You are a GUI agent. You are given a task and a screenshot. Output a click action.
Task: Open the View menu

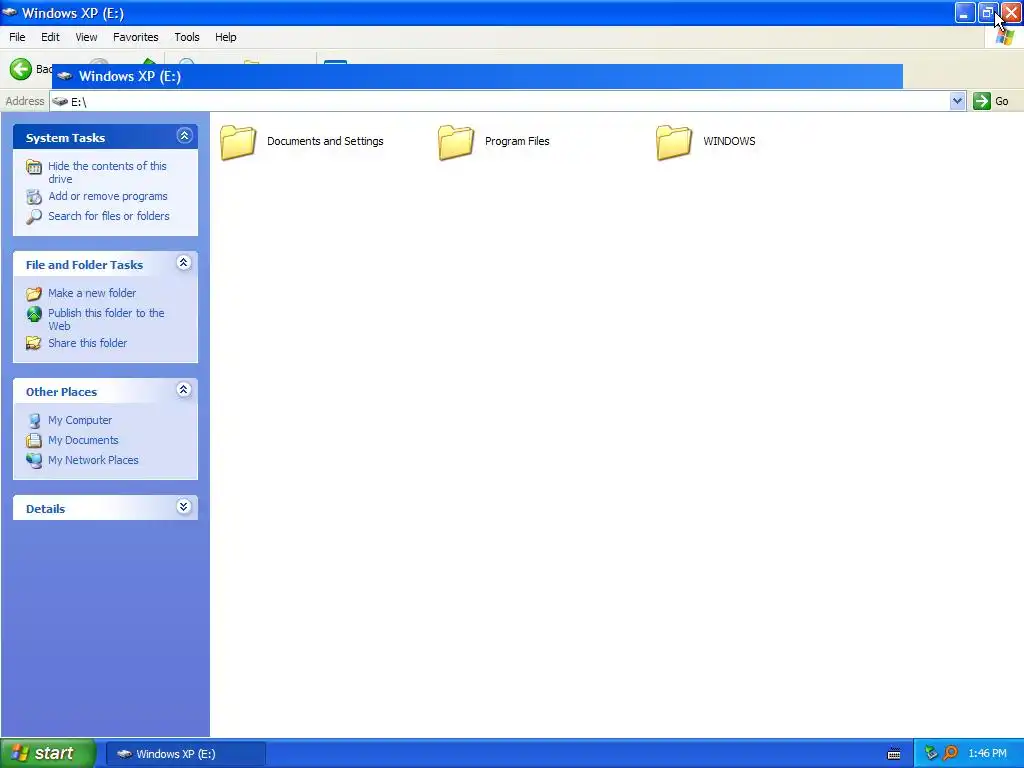86,37
